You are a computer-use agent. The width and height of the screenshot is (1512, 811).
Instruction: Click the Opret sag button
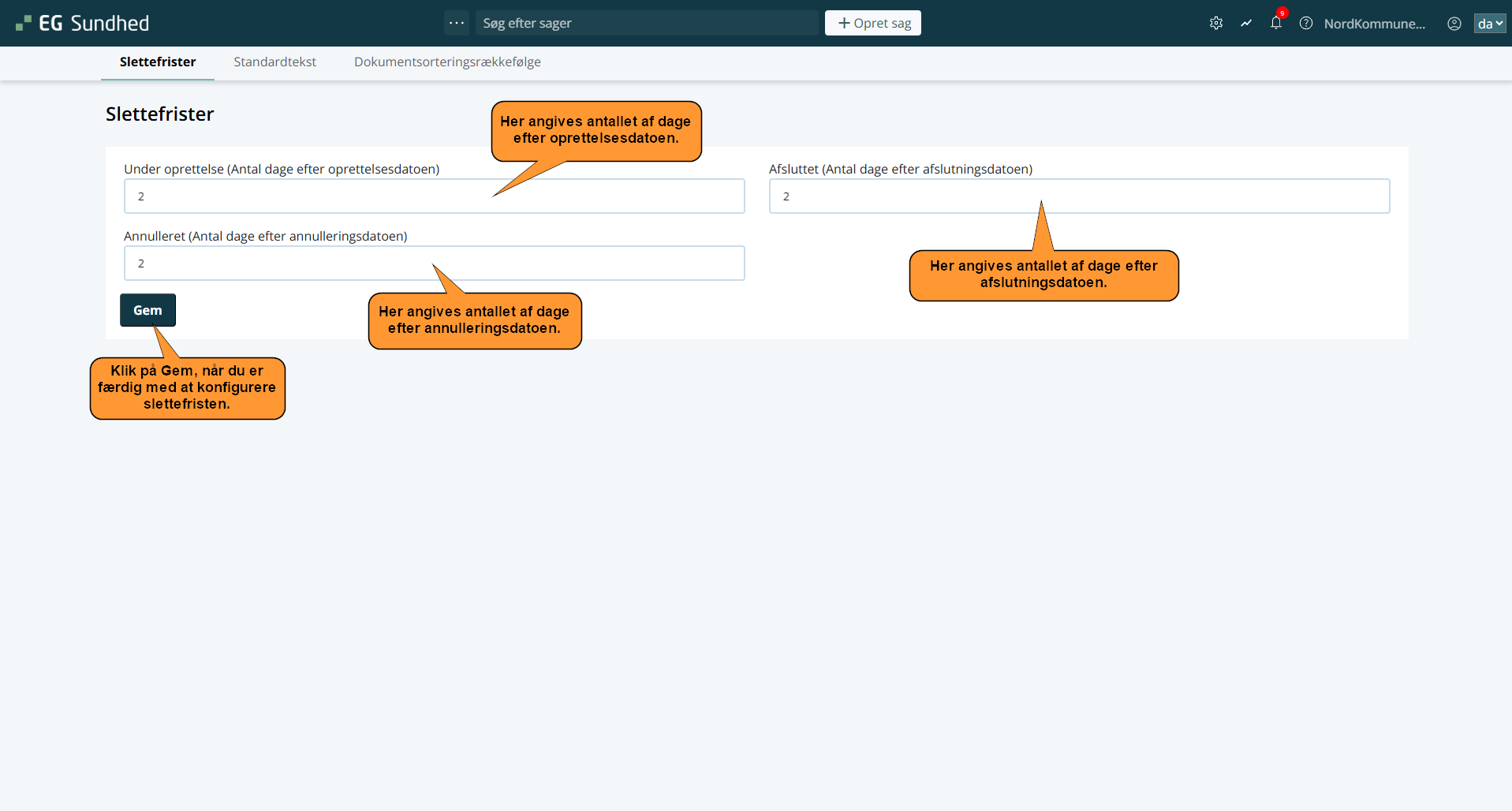[x=872, y=23]
